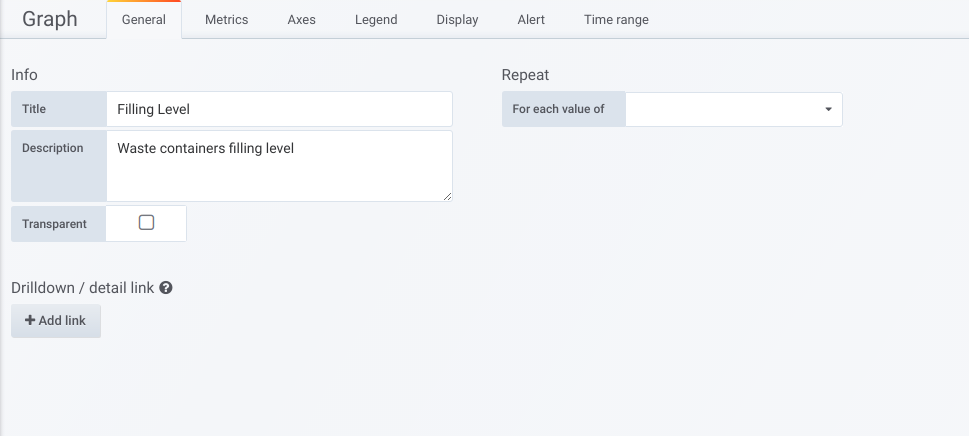Image resolution: width=969 pixels, height=436 pixels.
Task: Open the Alert tab
Action: 531,20
